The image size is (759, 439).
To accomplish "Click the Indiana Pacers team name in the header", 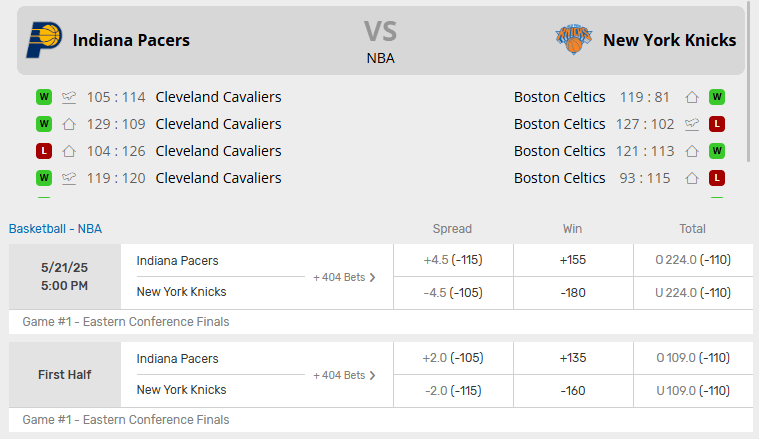I will (131, 40).
